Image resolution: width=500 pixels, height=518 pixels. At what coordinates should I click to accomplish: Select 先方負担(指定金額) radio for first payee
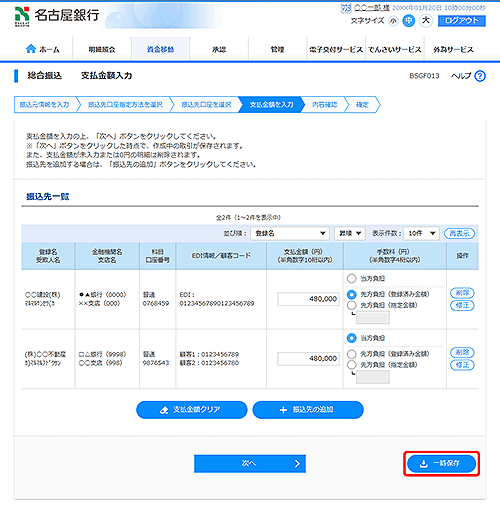[x=352, y=305]
